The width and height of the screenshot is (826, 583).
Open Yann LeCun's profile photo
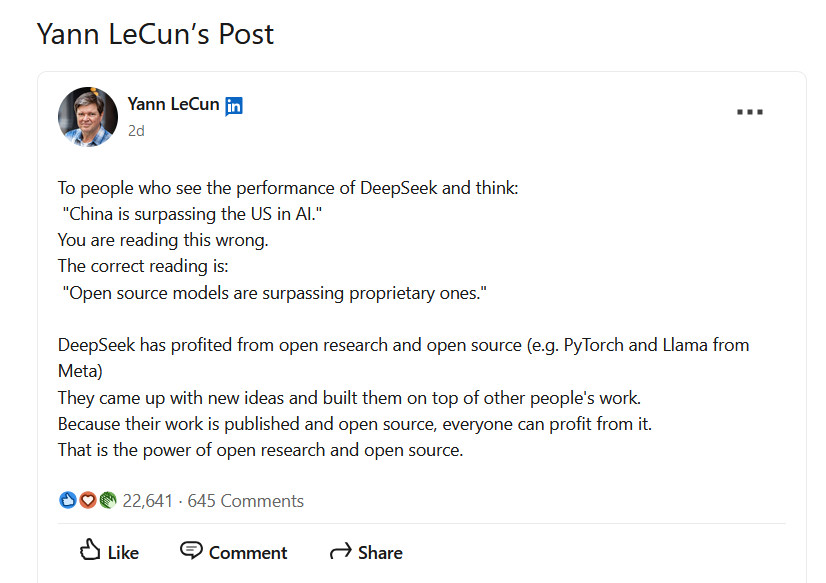pyautogui.click(x=88, y=117)
